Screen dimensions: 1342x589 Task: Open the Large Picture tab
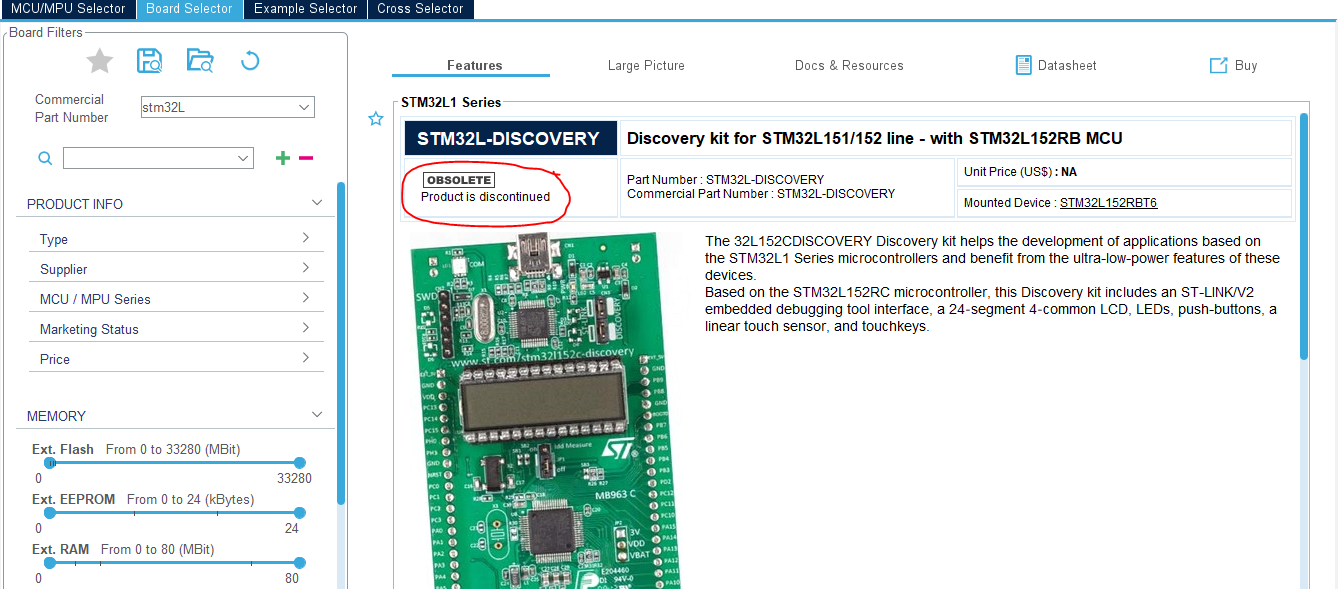pyautogui.click(x=646, y=65)
